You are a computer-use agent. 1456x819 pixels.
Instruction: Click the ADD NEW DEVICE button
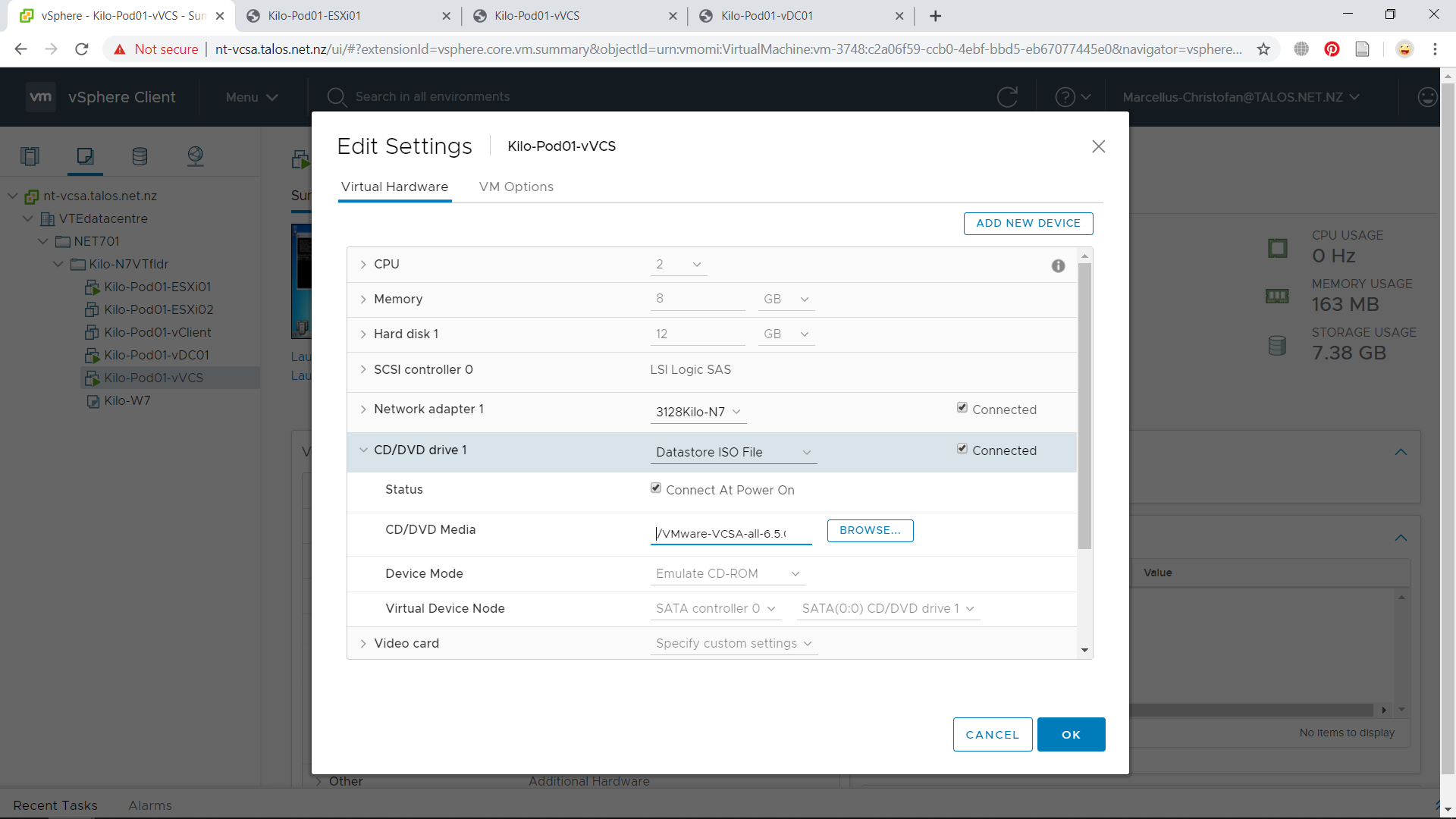click(x=1028, y=223)
